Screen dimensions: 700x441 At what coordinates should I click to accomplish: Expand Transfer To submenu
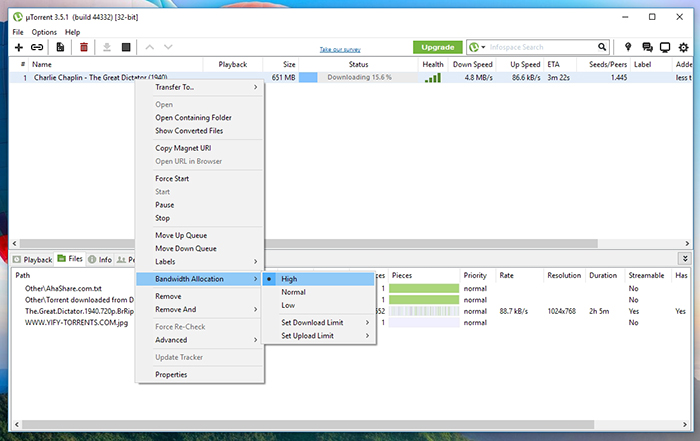(200, 87)
